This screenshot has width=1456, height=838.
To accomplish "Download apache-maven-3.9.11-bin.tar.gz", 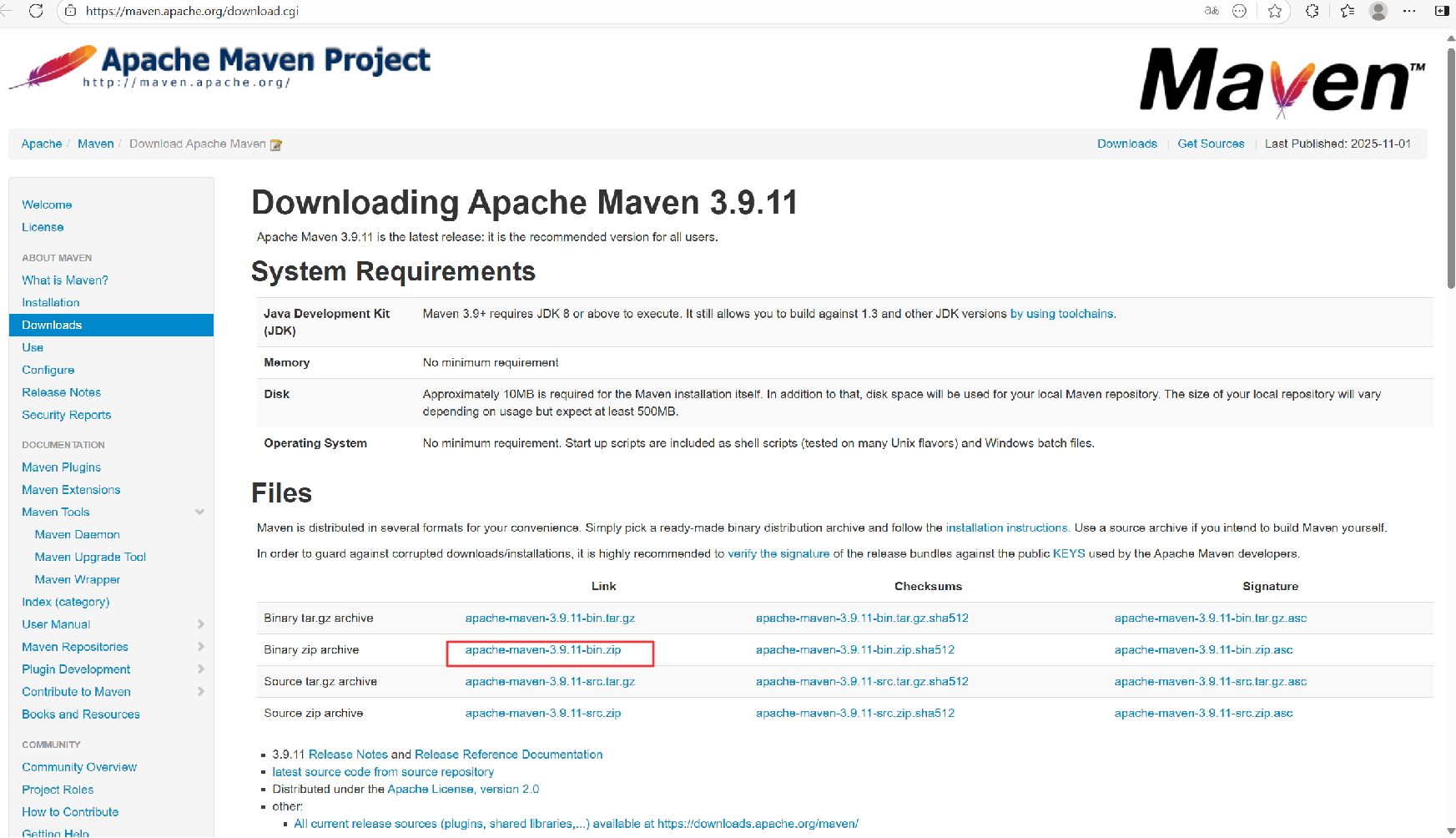I will pos(550,618).
